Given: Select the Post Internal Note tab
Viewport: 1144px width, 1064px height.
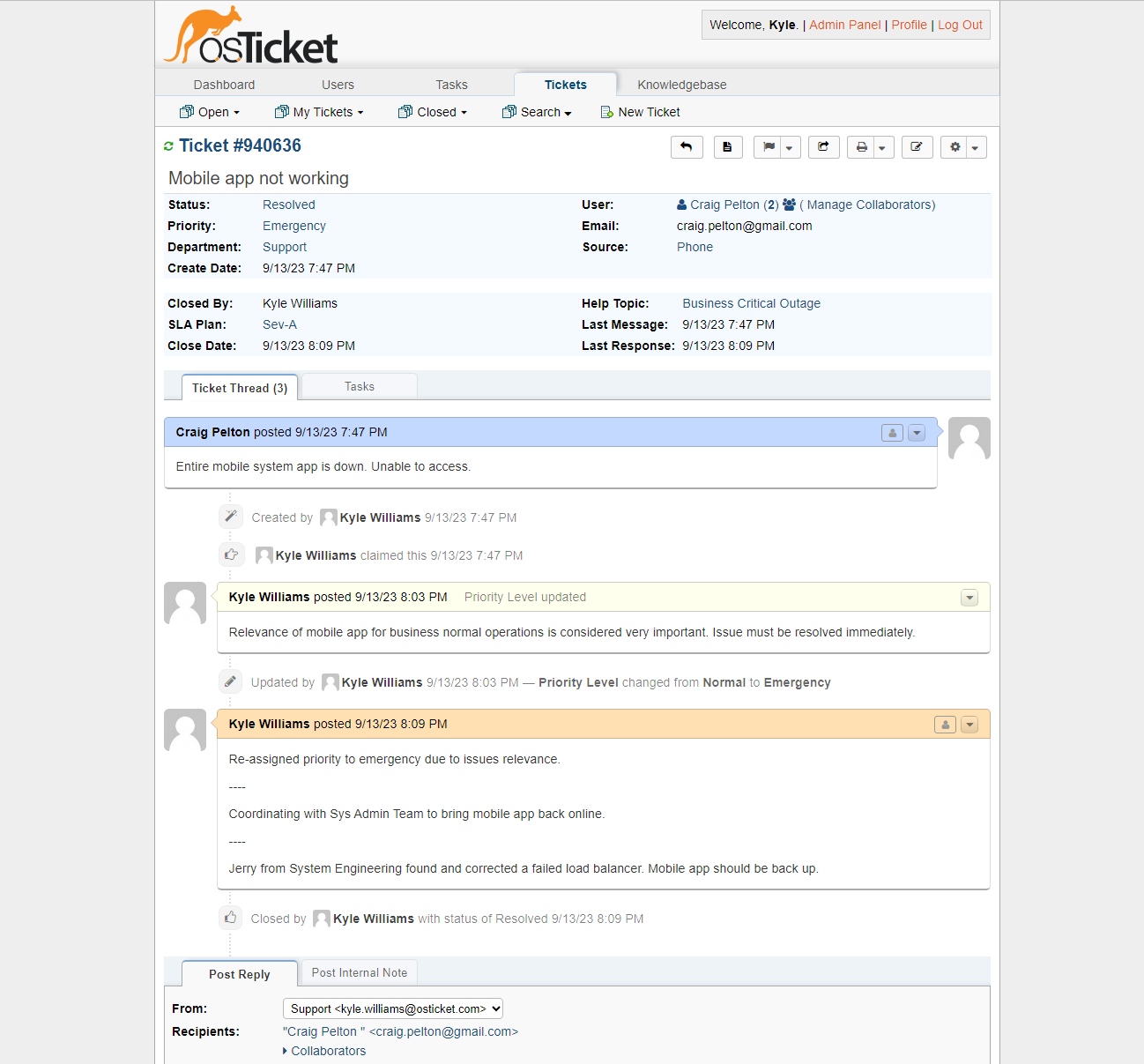Looking at the screenshot, I should 359,972.
